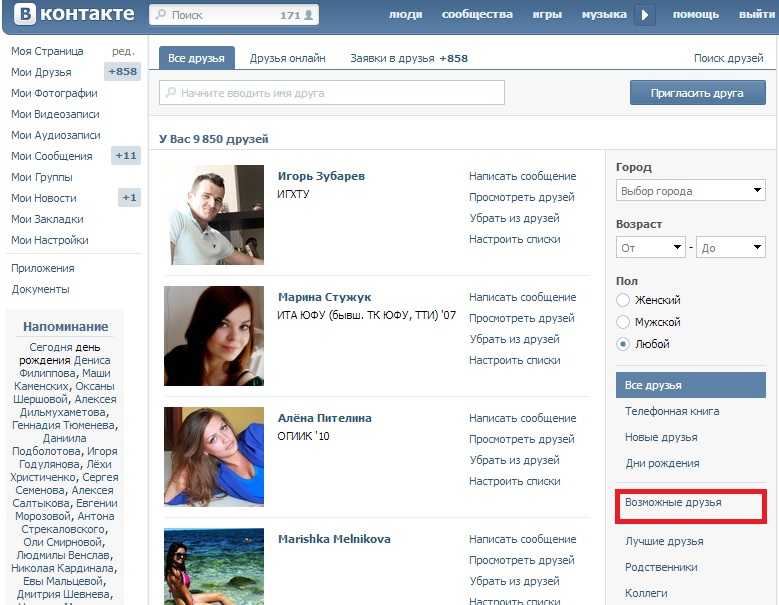Open Дни рождения list
The image size is (779, 605).
click(662, 463)
